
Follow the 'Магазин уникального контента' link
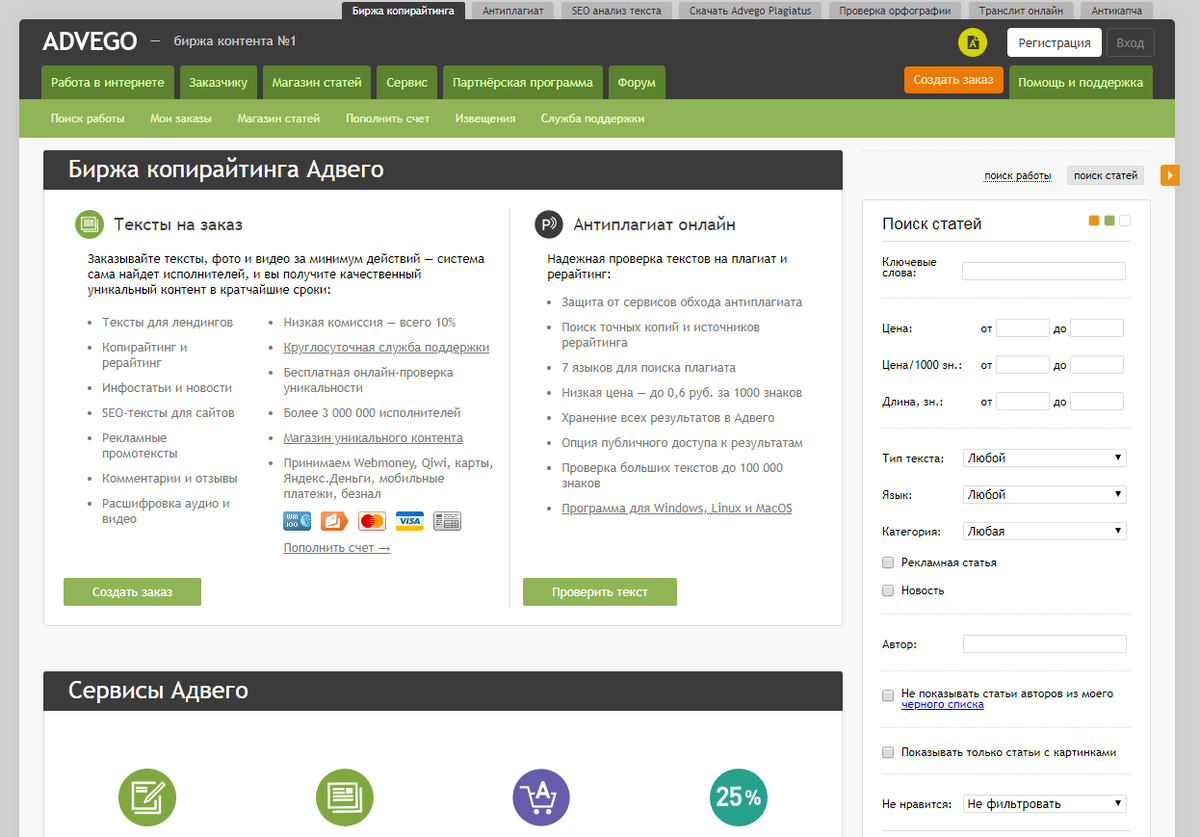373,438
